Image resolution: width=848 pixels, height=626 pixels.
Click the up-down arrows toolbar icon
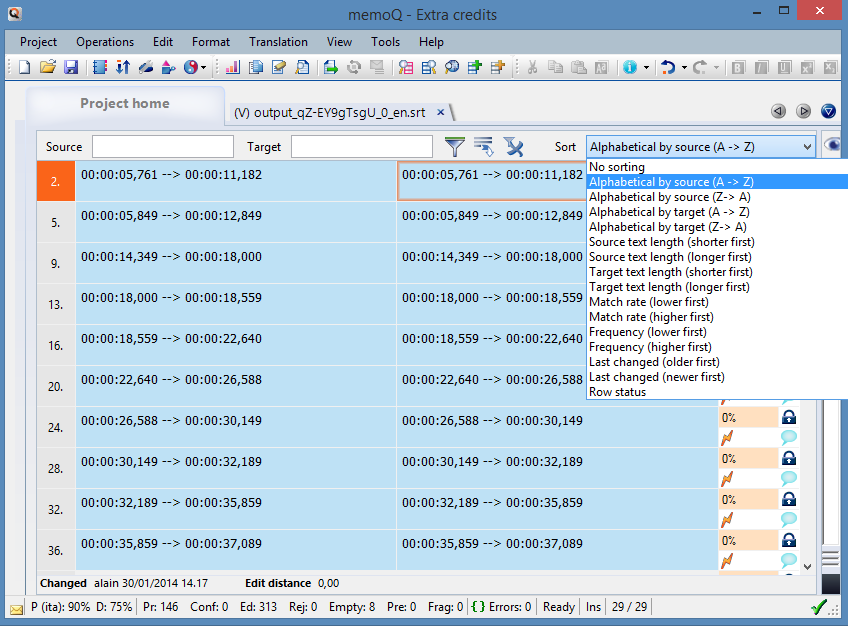point(123,68)
